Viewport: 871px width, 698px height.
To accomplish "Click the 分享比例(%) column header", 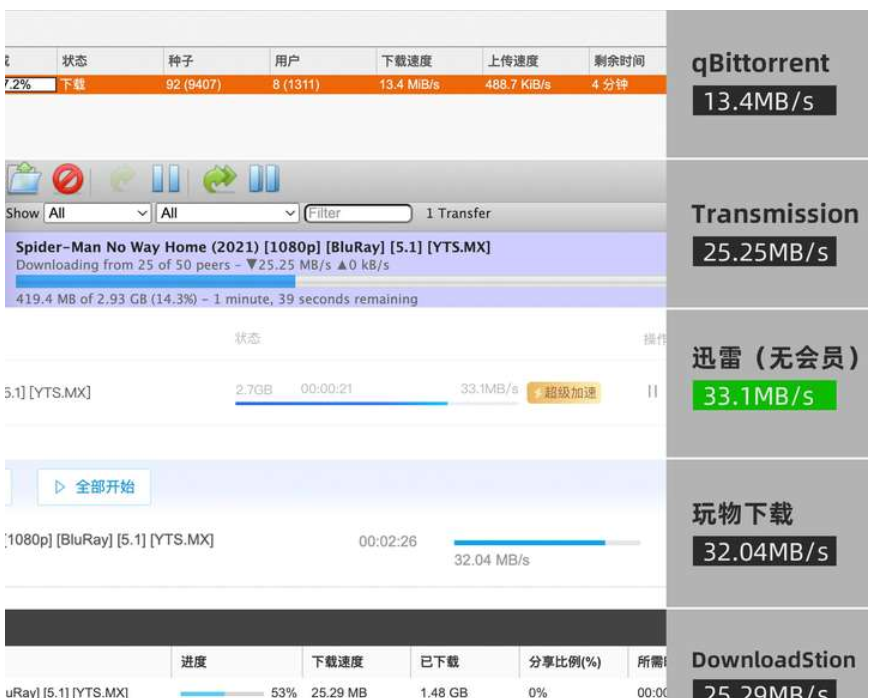I will coord(573,662).
